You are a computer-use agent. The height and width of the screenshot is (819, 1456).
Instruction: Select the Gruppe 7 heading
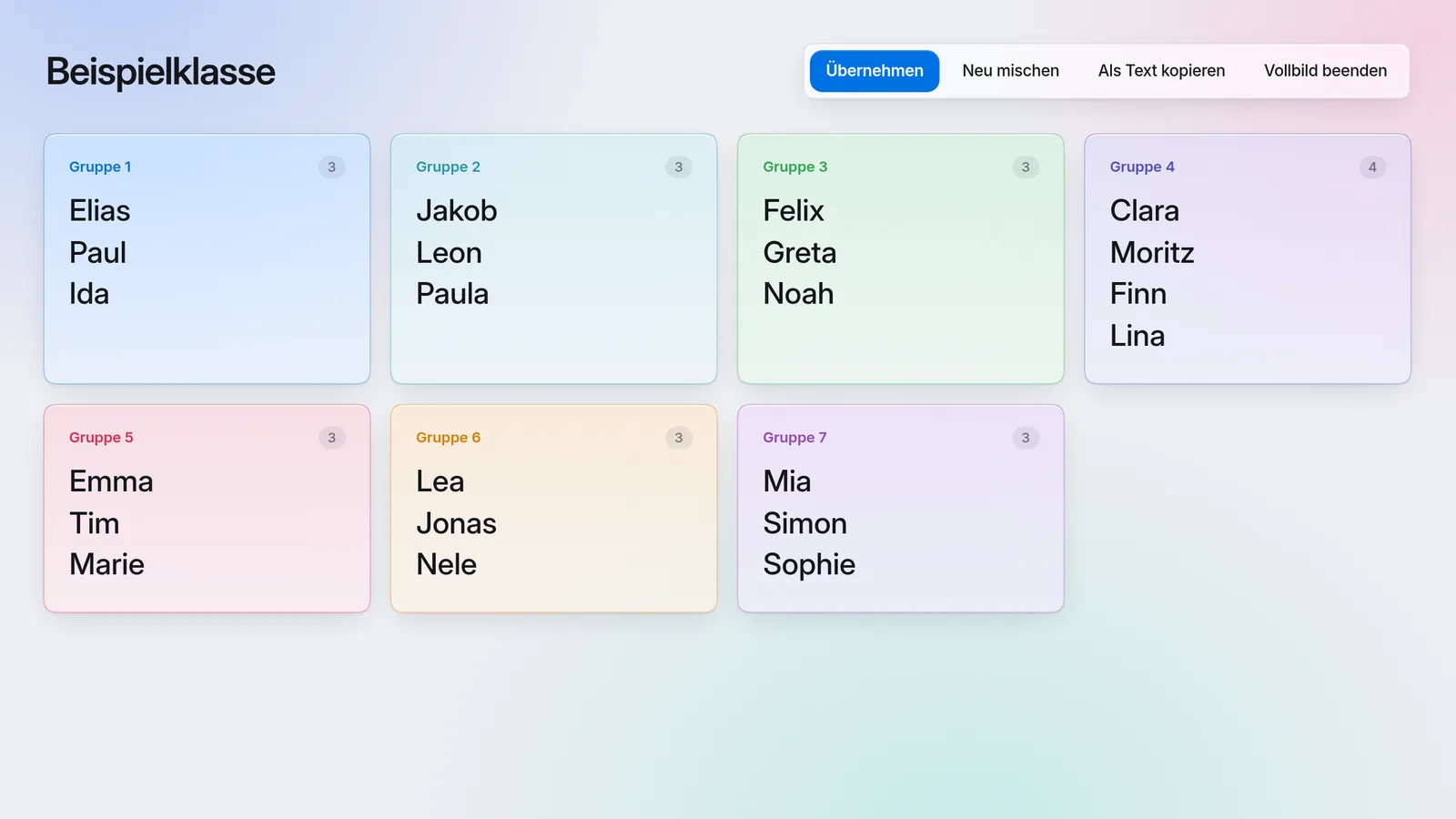click(x=794, y=438)
